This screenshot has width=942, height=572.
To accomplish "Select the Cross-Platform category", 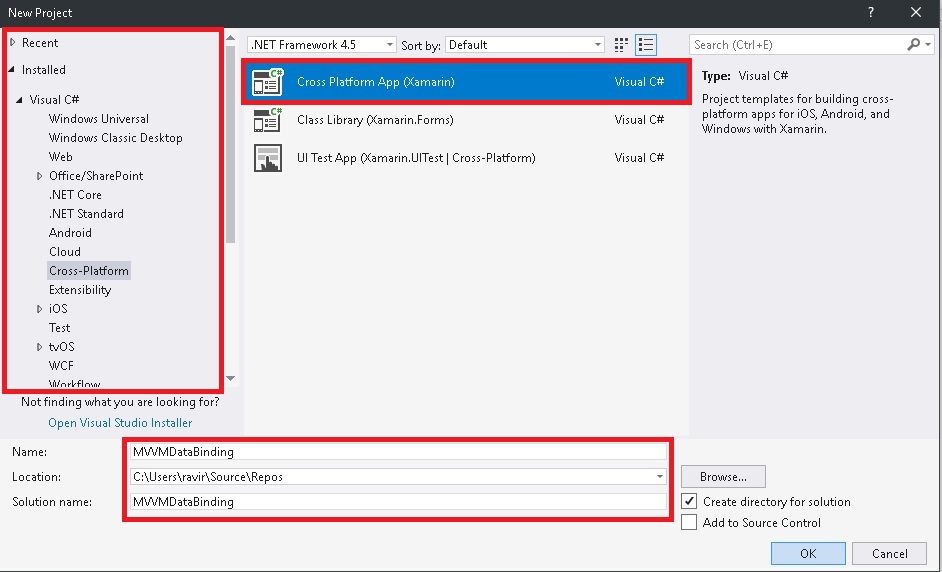I will click(x=89, y=271).
